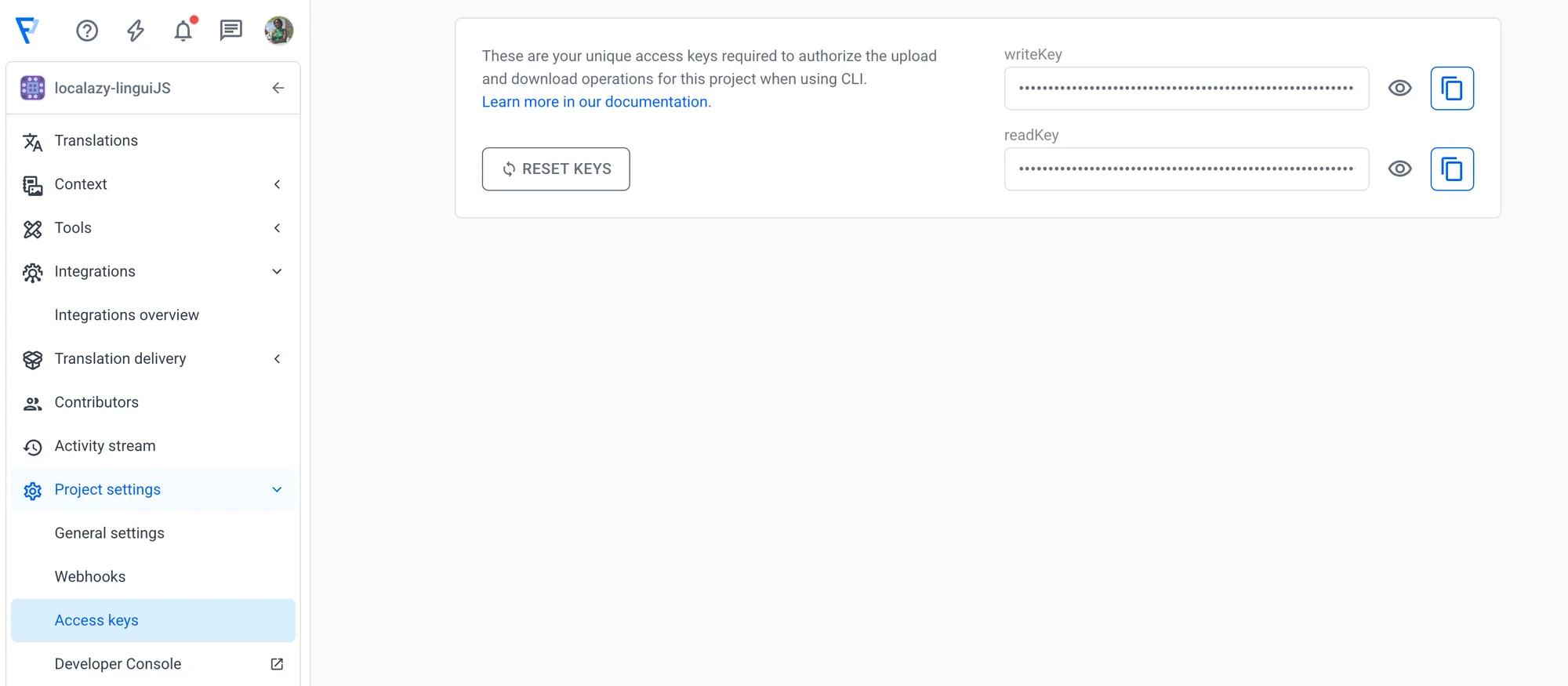Copy the readKey to clipboard
Image resolution: width=1568 pixels, height=686 pixels.
pos(1452,169)
